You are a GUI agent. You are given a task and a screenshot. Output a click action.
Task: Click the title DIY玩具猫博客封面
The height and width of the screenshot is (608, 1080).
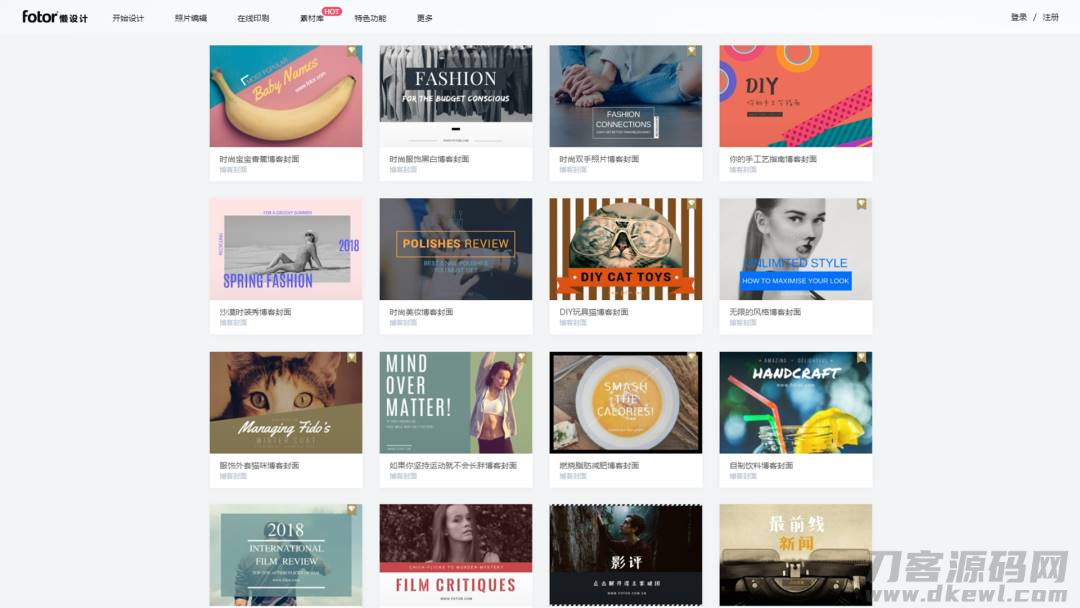click(594, 312)
